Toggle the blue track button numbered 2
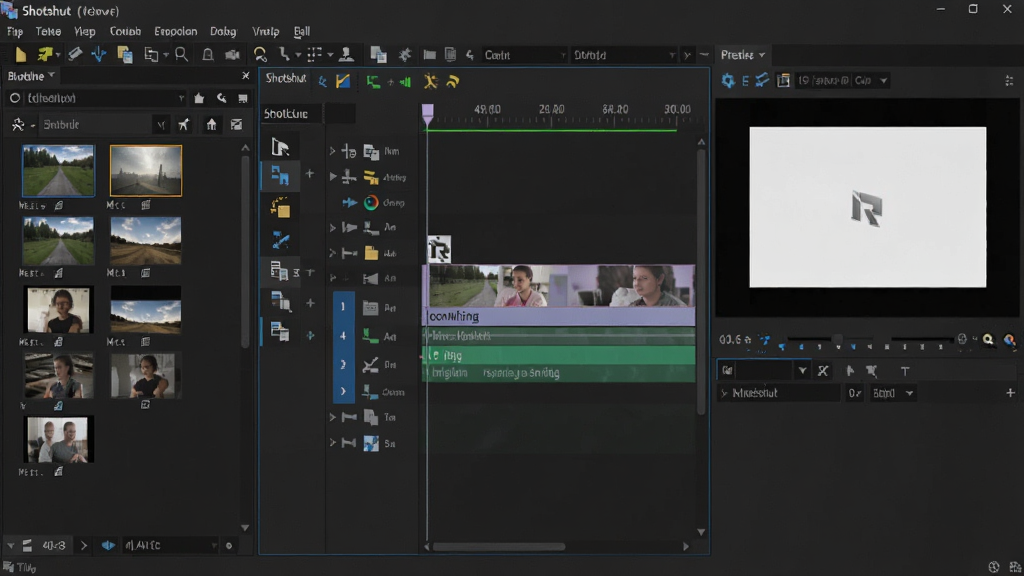 coord(343,364)
